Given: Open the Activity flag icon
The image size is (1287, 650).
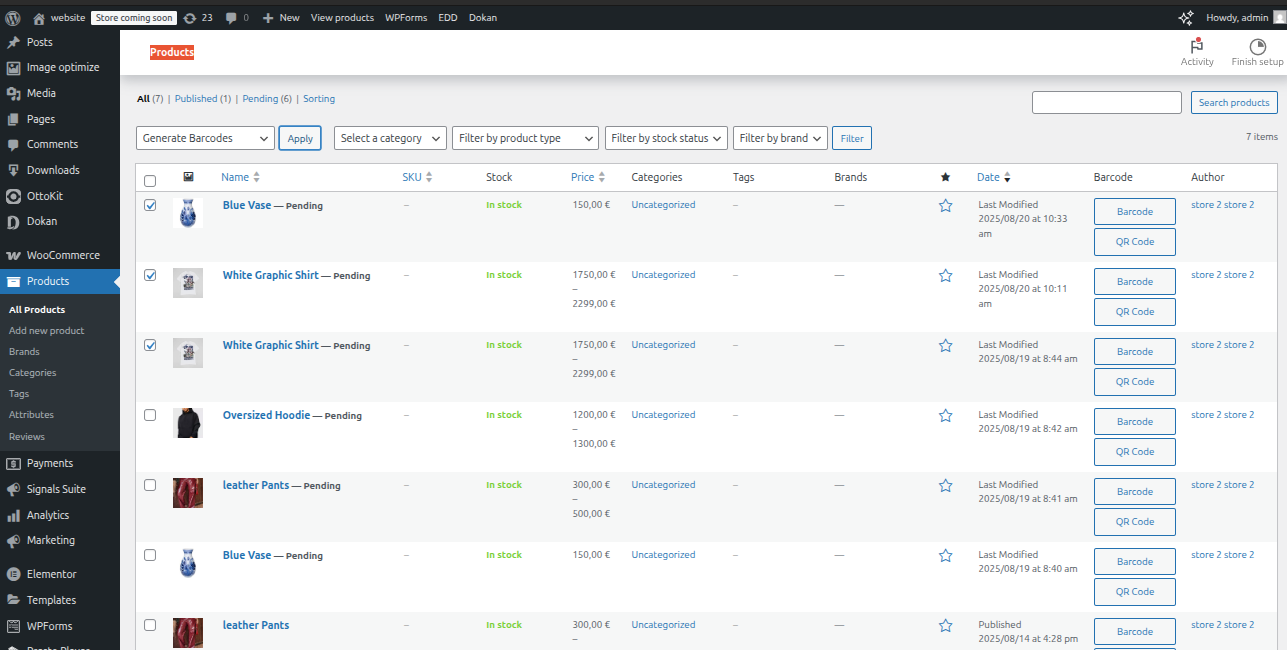Looking at the screenshot, I should tap(1196, 46).
